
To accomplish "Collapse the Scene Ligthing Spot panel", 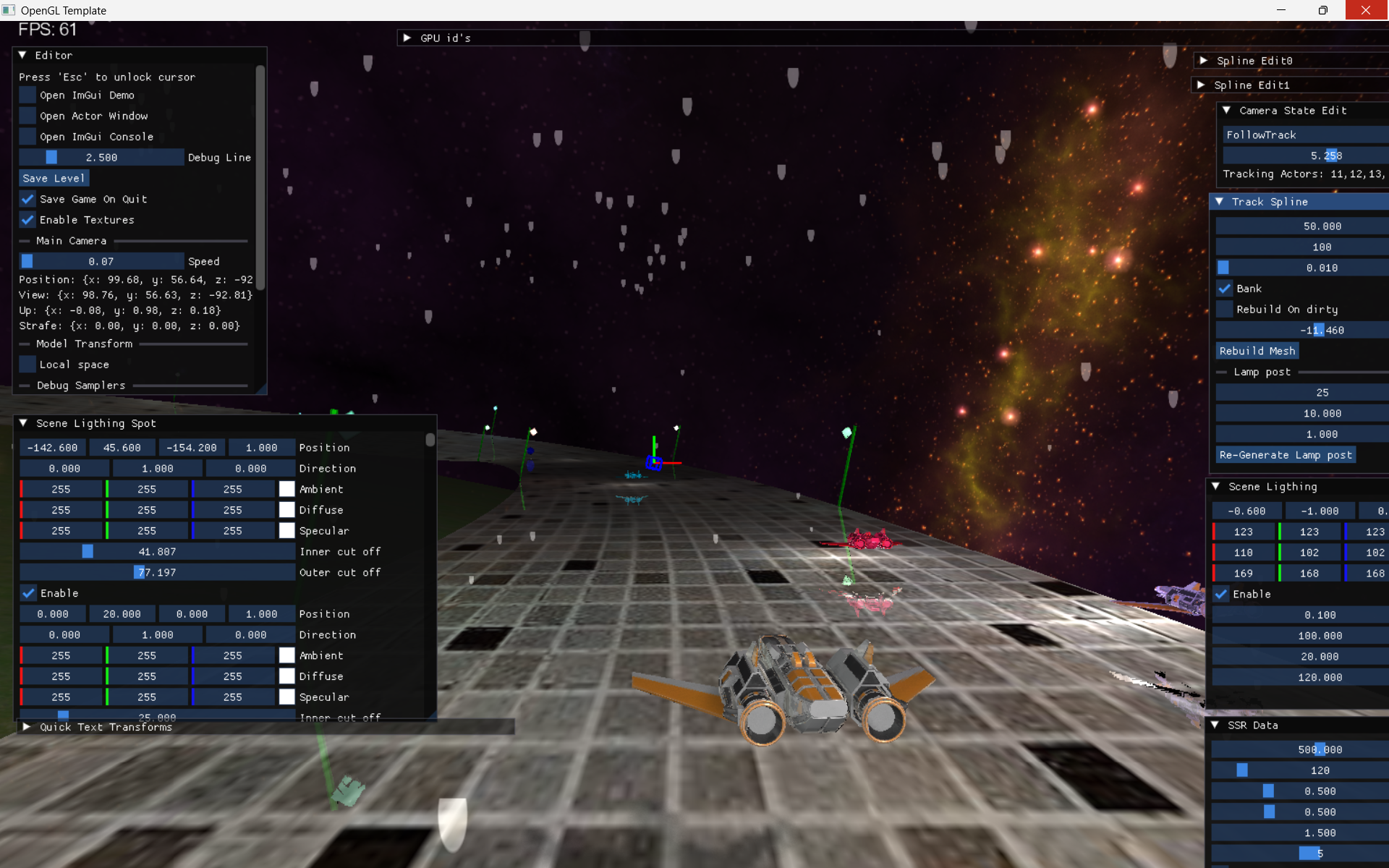I will (x=23, y=423).
